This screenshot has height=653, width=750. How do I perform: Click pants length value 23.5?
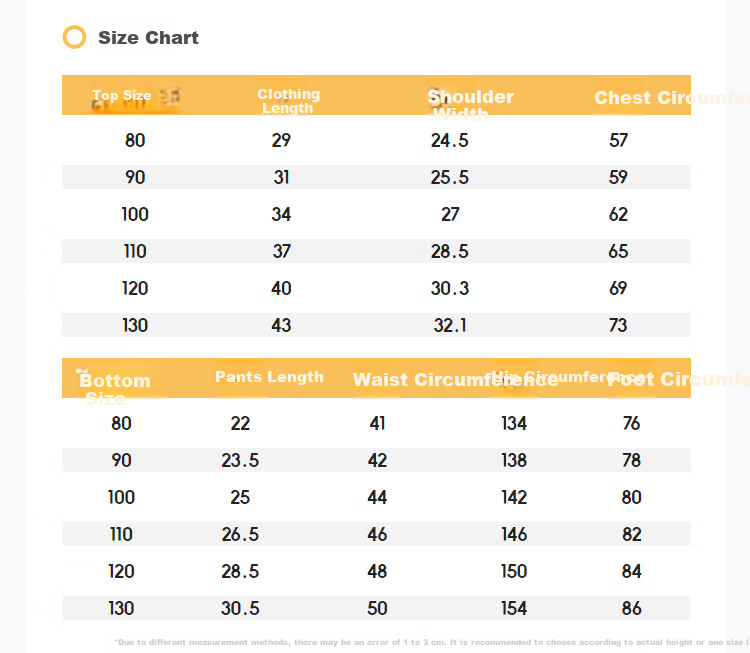point(240,460)
